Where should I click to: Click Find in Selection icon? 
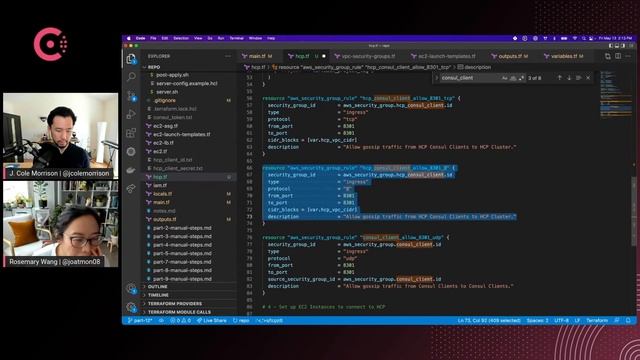(578, 78)
